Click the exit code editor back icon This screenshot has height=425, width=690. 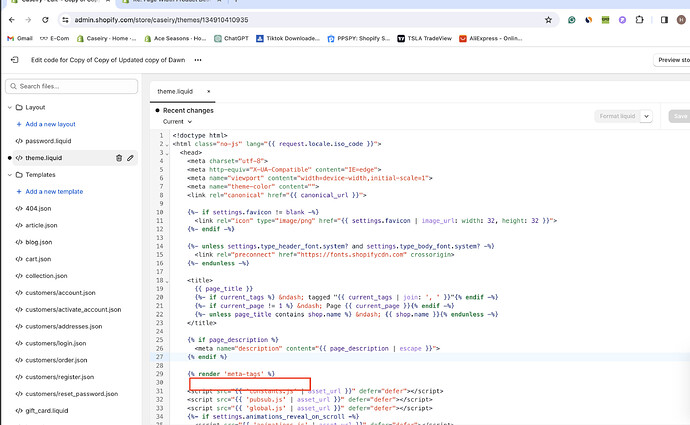pos(14,61)
